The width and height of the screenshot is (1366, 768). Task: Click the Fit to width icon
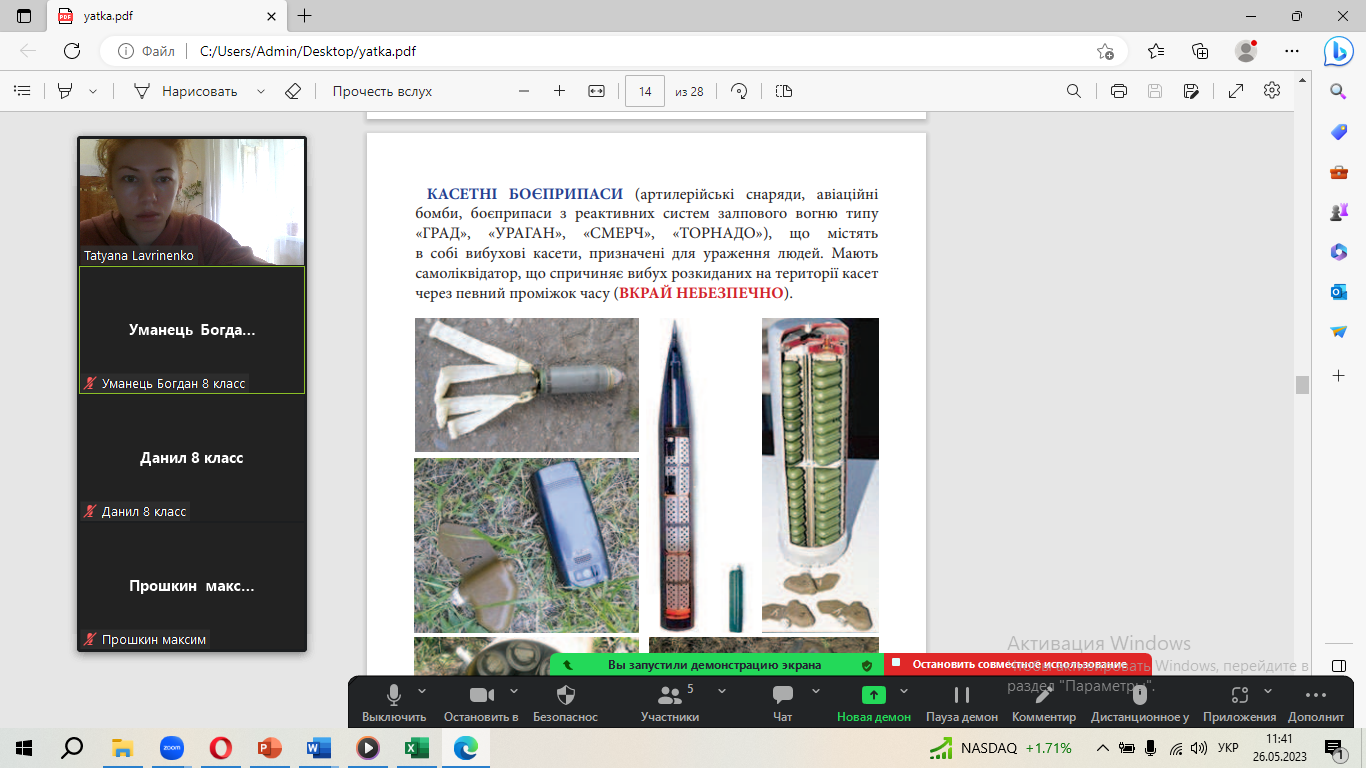(596, 91)
